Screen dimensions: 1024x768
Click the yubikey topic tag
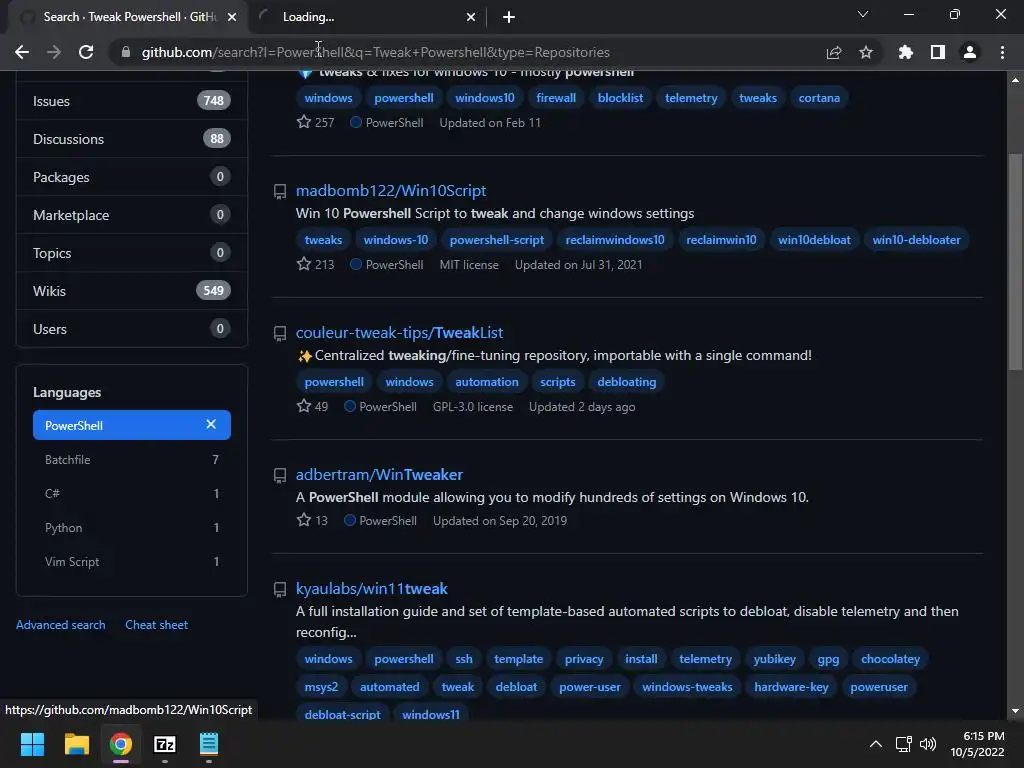tap(775, 659)
